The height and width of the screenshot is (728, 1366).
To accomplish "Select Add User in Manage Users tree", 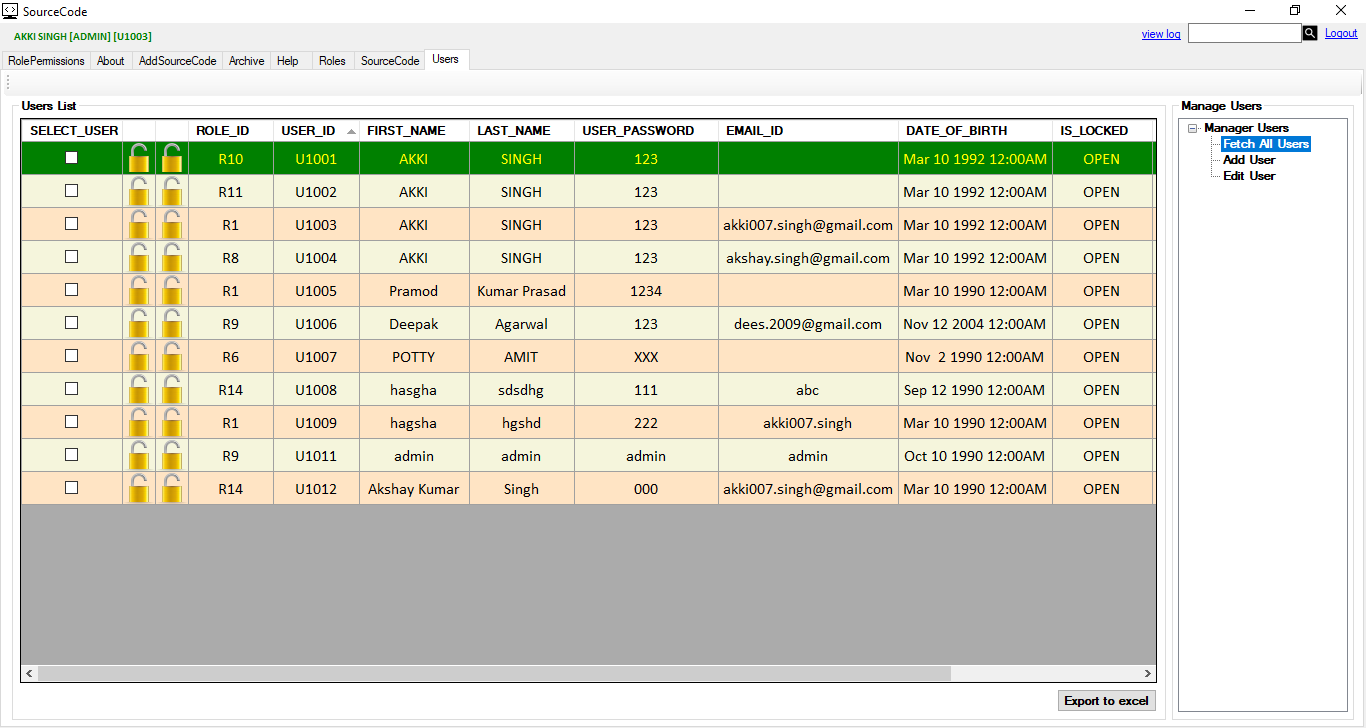I will [x=1249, y=160].
